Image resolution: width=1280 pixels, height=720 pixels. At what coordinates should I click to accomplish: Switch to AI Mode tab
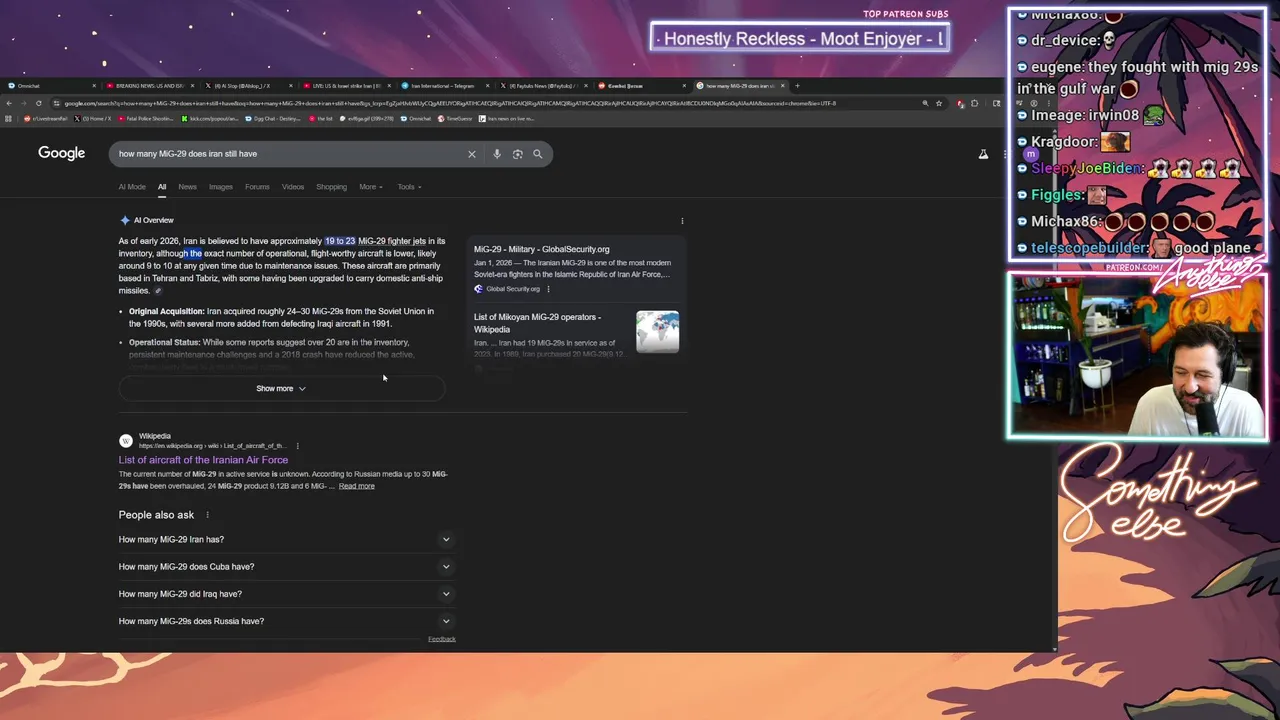(132, 187)
